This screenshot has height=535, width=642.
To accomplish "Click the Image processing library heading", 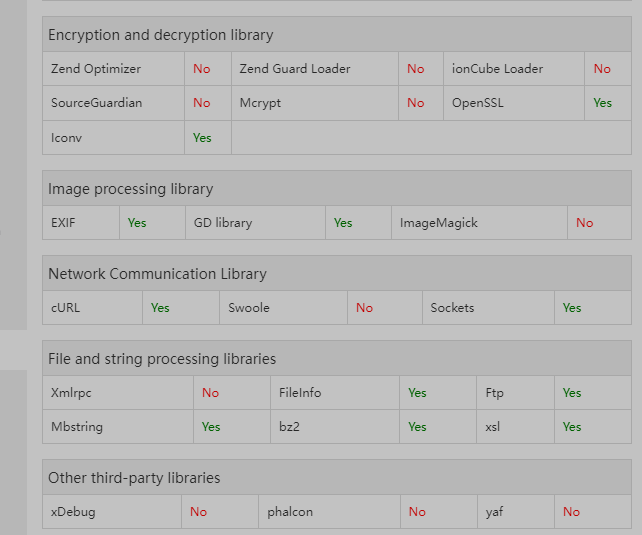I will 131,189.
